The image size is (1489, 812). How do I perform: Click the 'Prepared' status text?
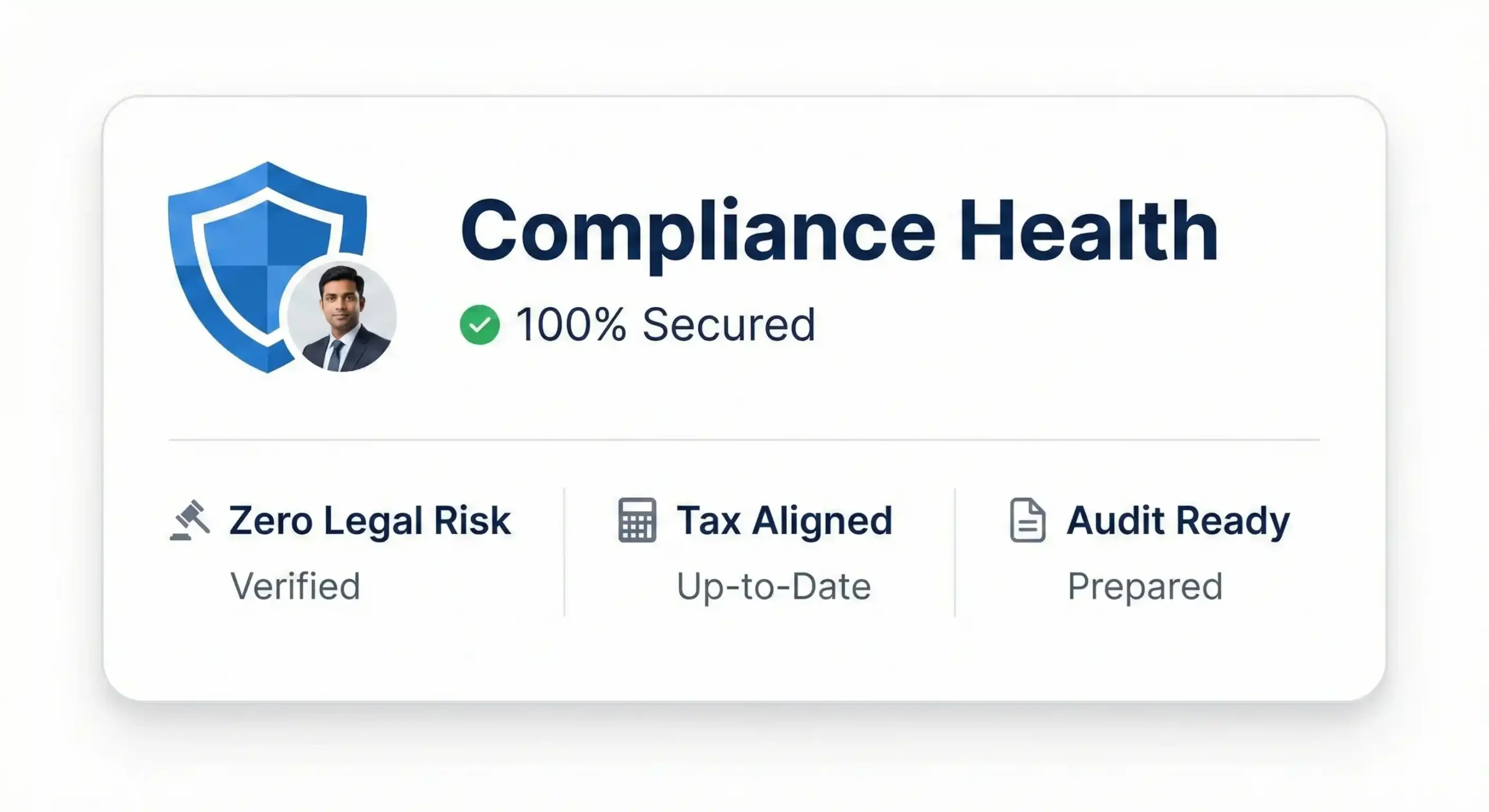[1145, 586]
